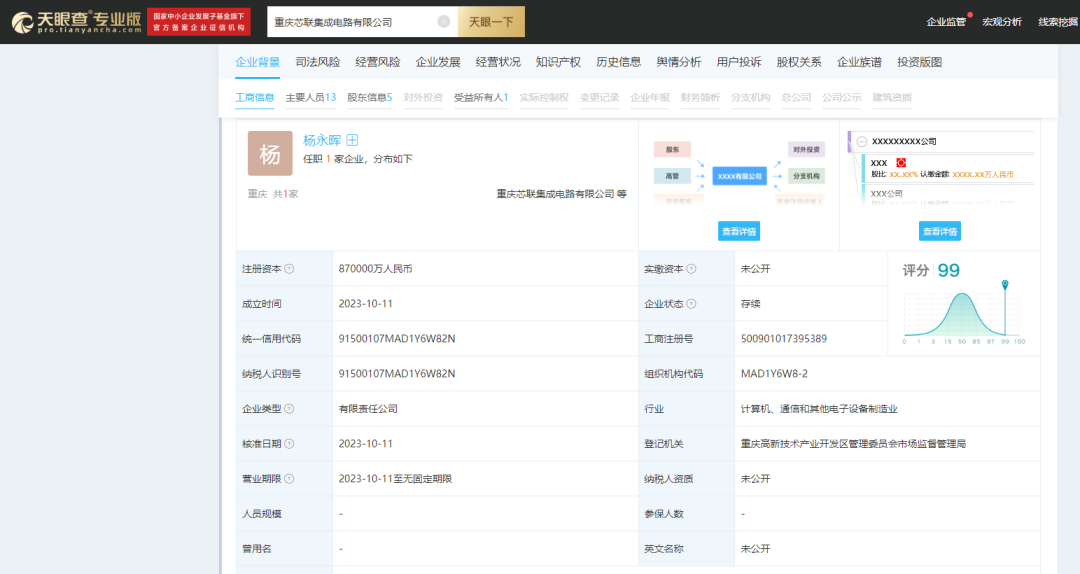
Task: Open the 司法风险 tab
Action: click(x=318, y=62)
